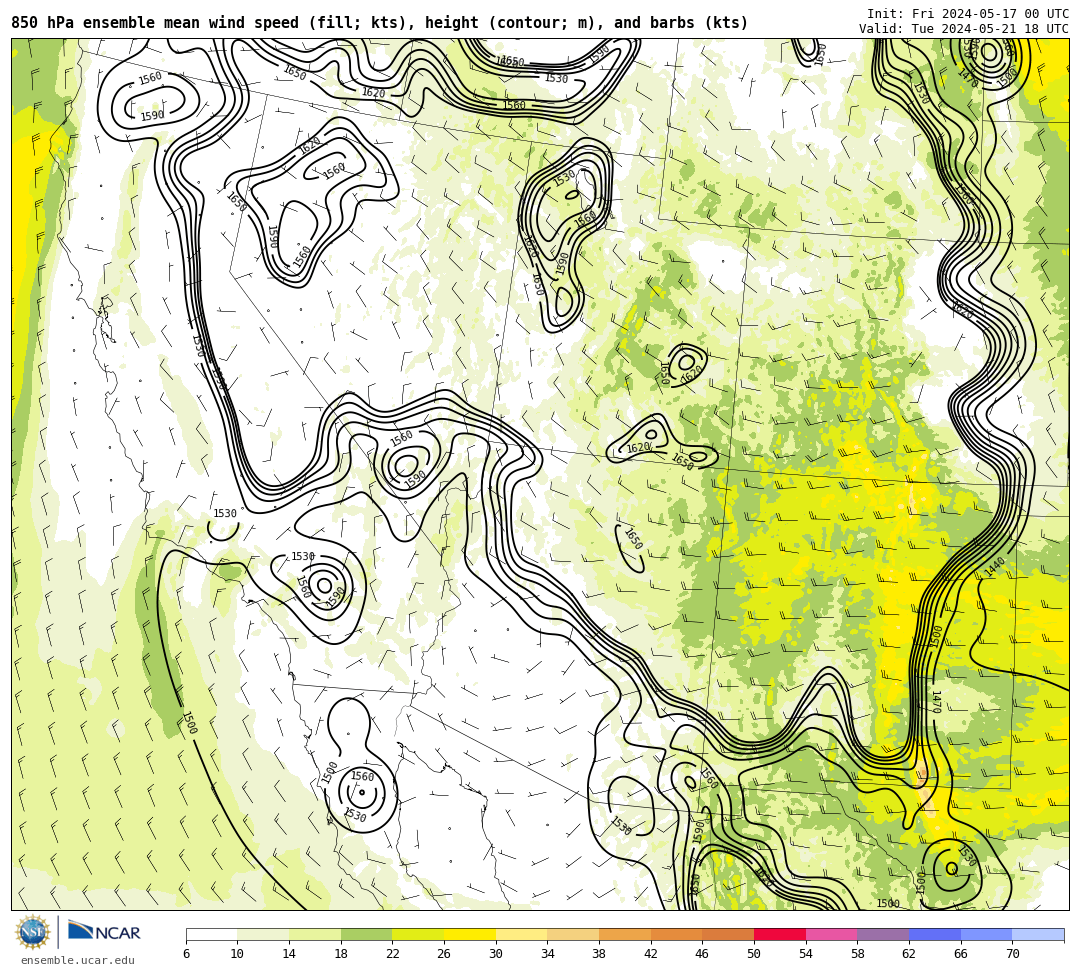Click the colorbar tick label 50
The width and height of the screenshot is (1080, 973).
pos(754,954)
